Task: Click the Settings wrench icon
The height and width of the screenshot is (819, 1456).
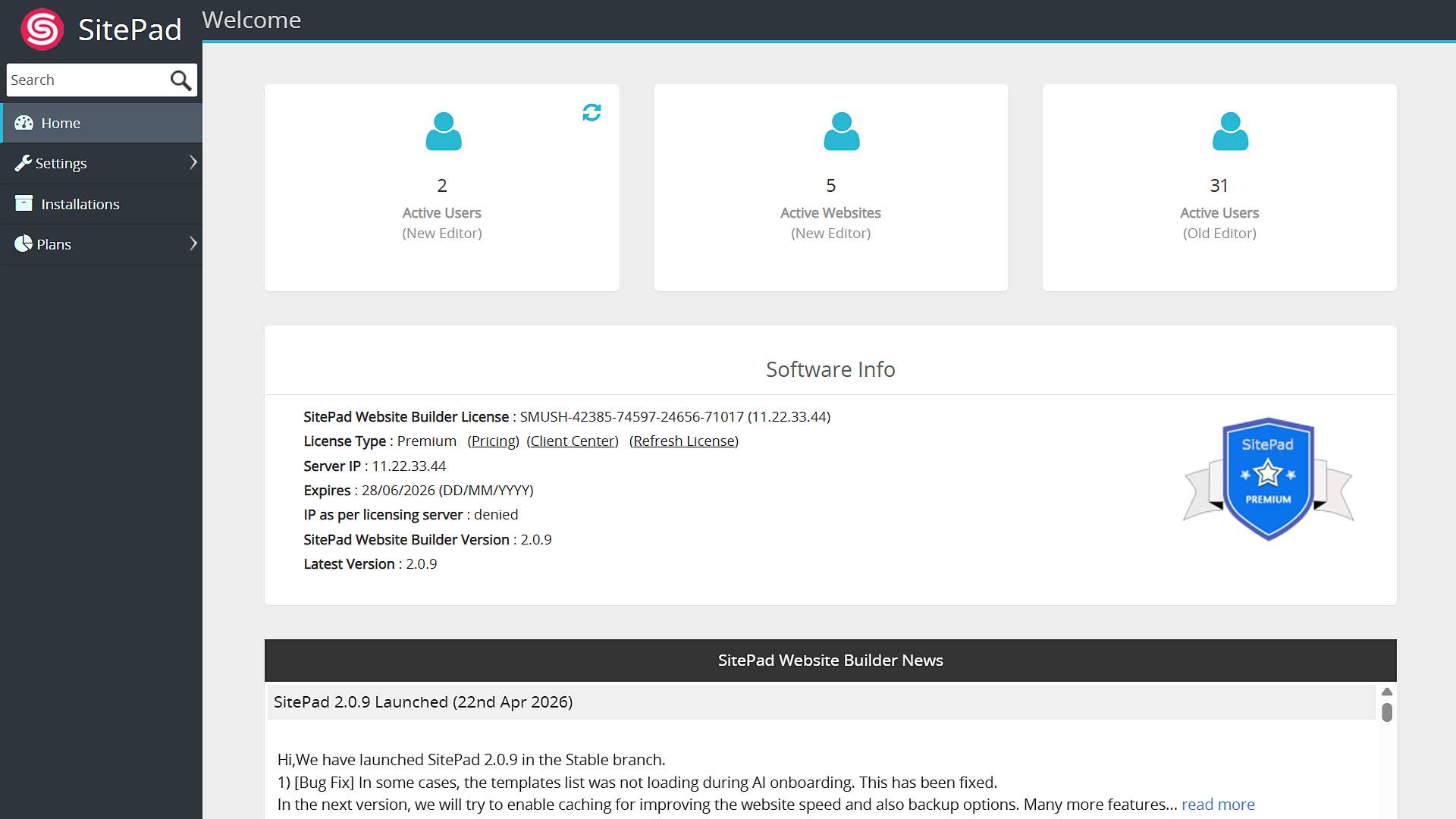Action: tap(23, 163)
